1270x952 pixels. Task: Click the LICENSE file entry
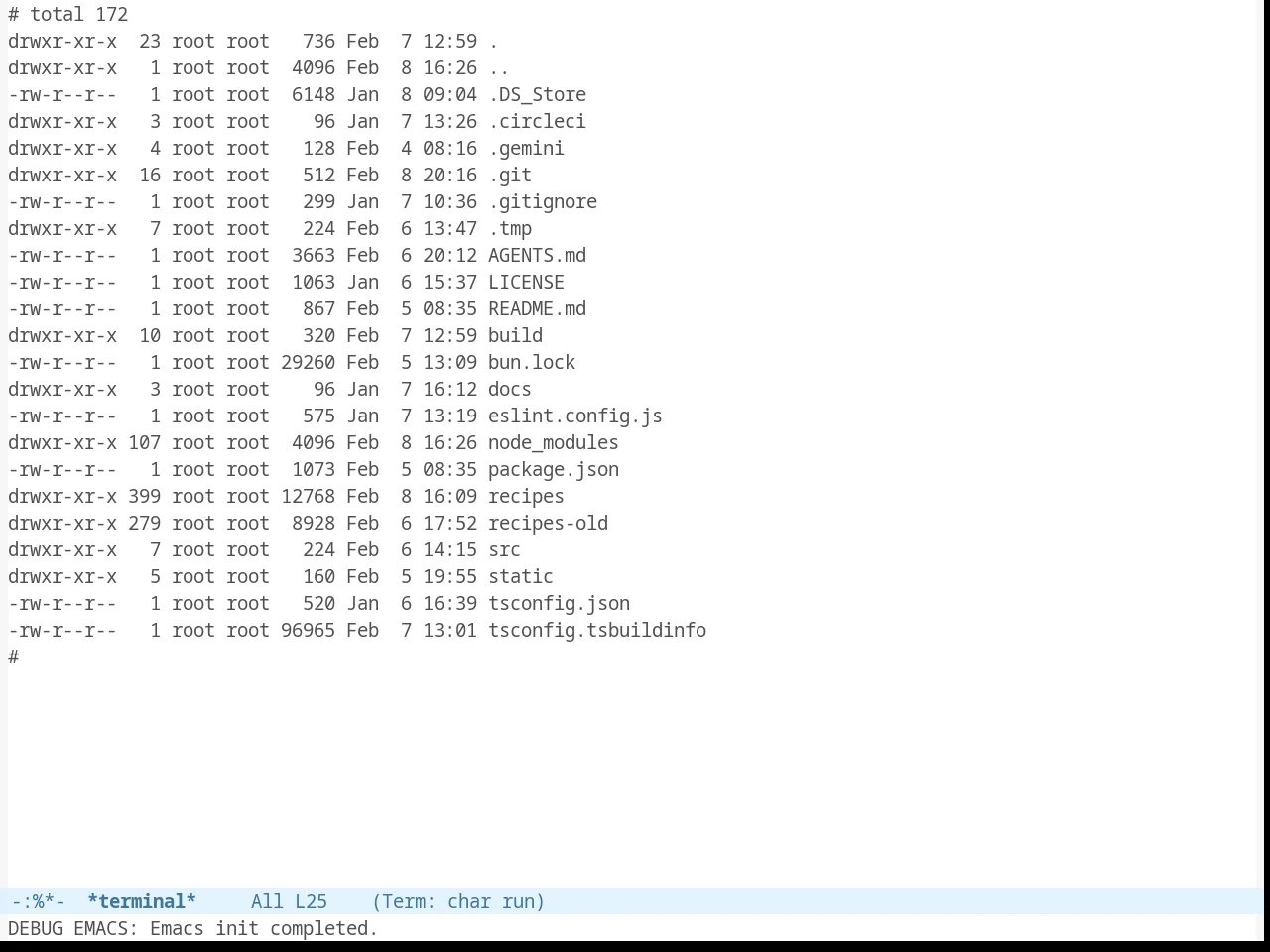click(526, 282)
